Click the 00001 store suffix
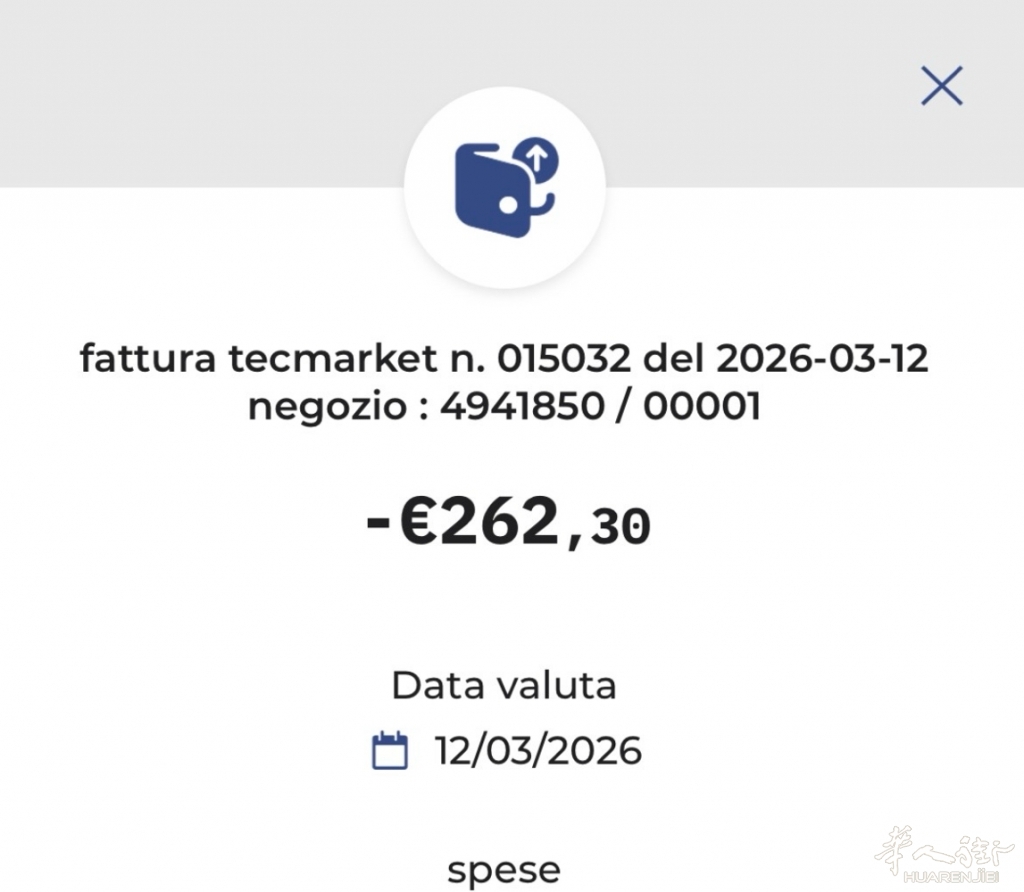The height and width of the screenshot is (892, 1024). (x=701, y=405)
